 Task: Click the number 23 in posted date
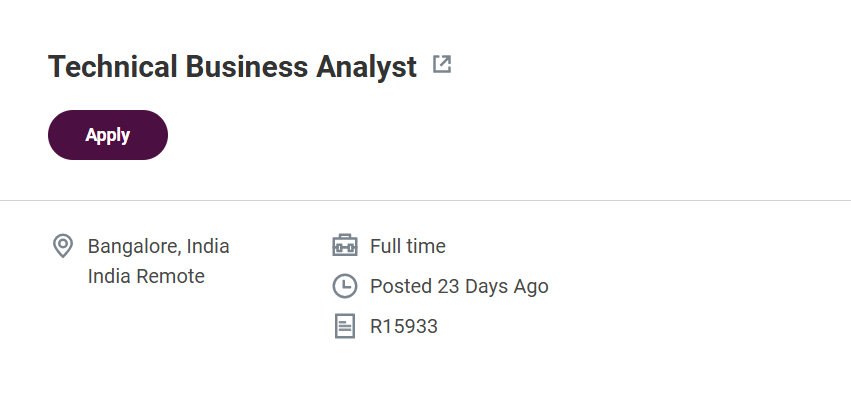coord(448,286)
